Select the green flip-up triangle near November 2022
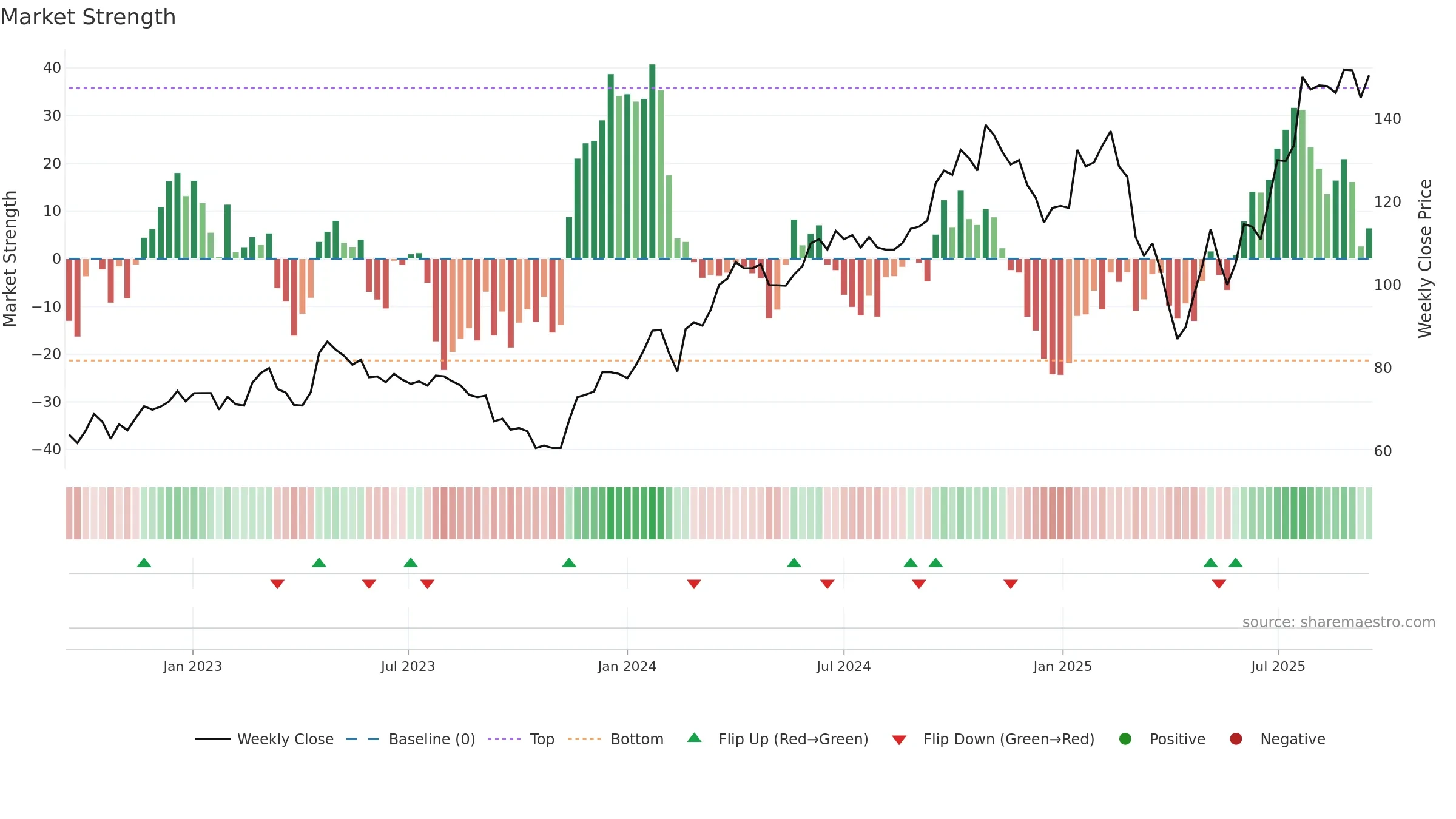This screenshot has height=819, width=1456. 144,562
